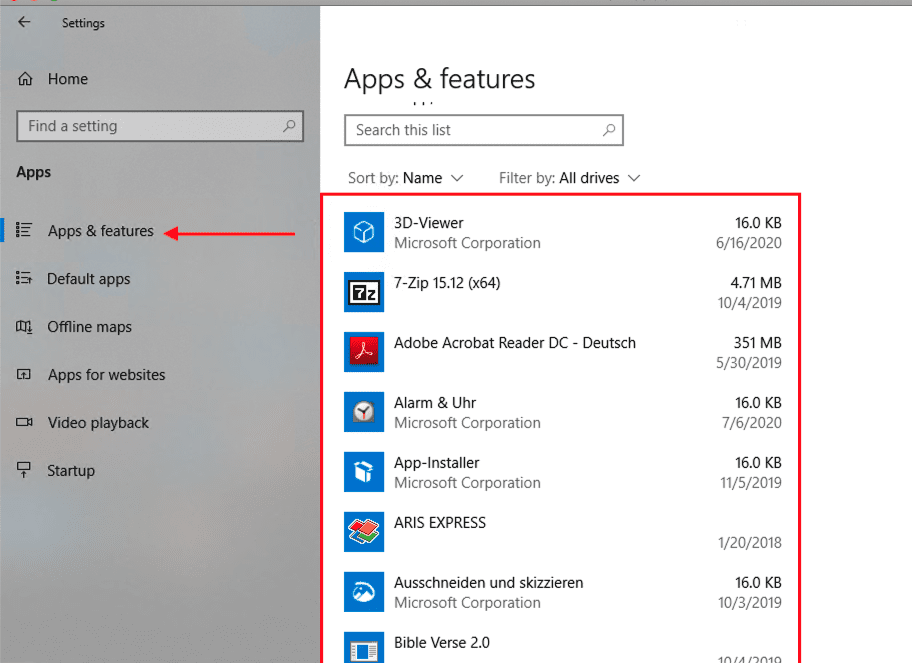Click the magnifier in Search this list
This screenshot has width=912, height=663.
609,130
